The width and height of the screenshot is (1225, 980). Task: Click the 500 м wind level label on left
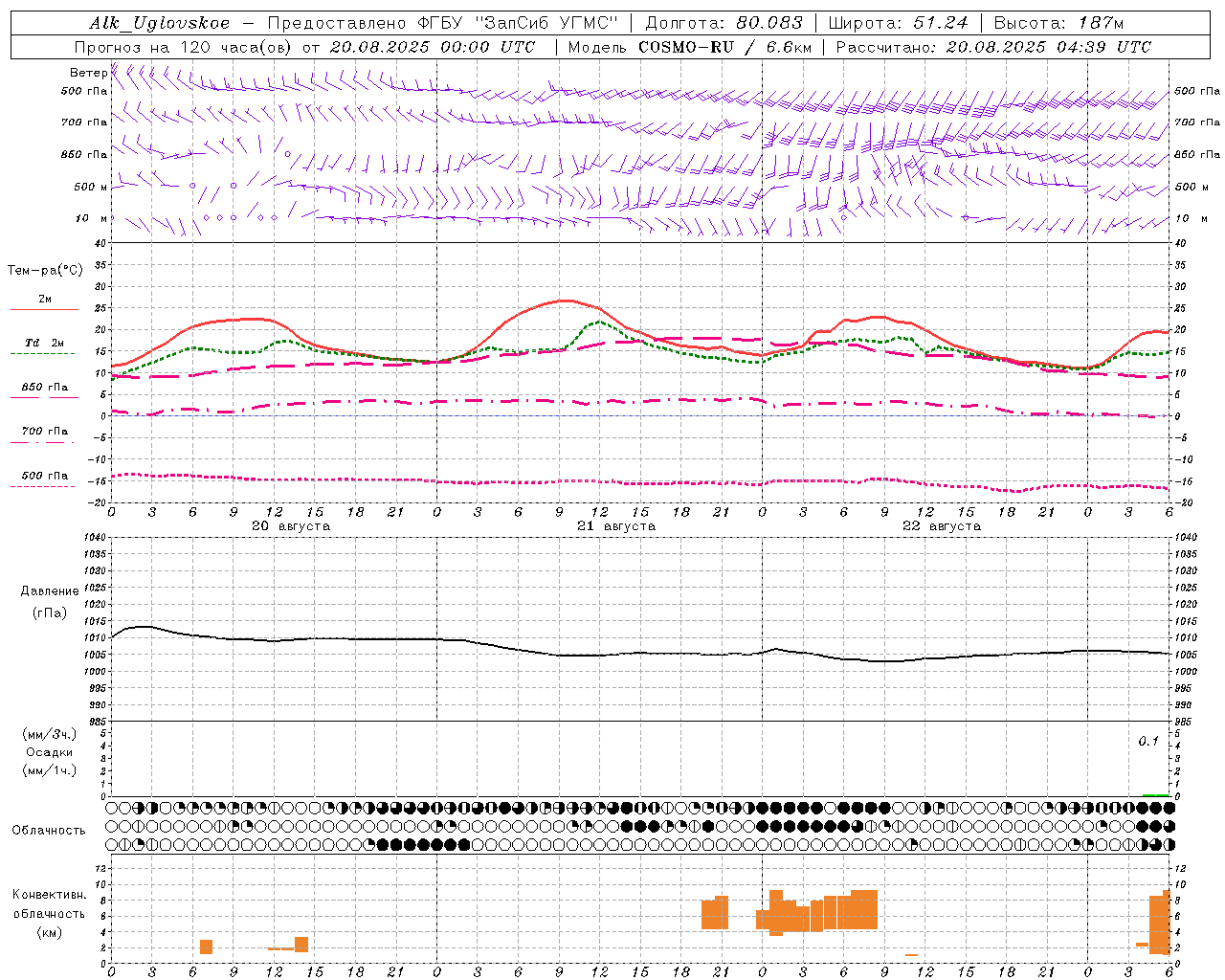(x=90, y=187)
